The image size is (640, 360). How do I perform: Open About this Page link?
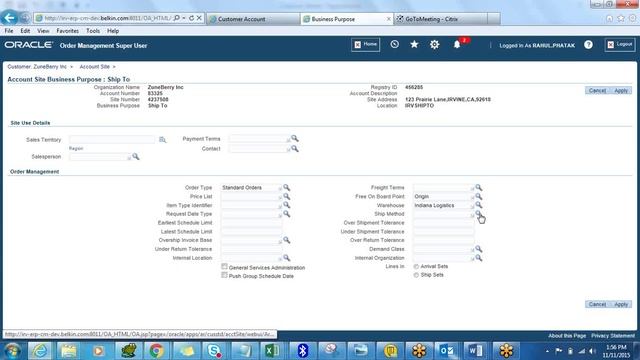click(x=567, y=336)
